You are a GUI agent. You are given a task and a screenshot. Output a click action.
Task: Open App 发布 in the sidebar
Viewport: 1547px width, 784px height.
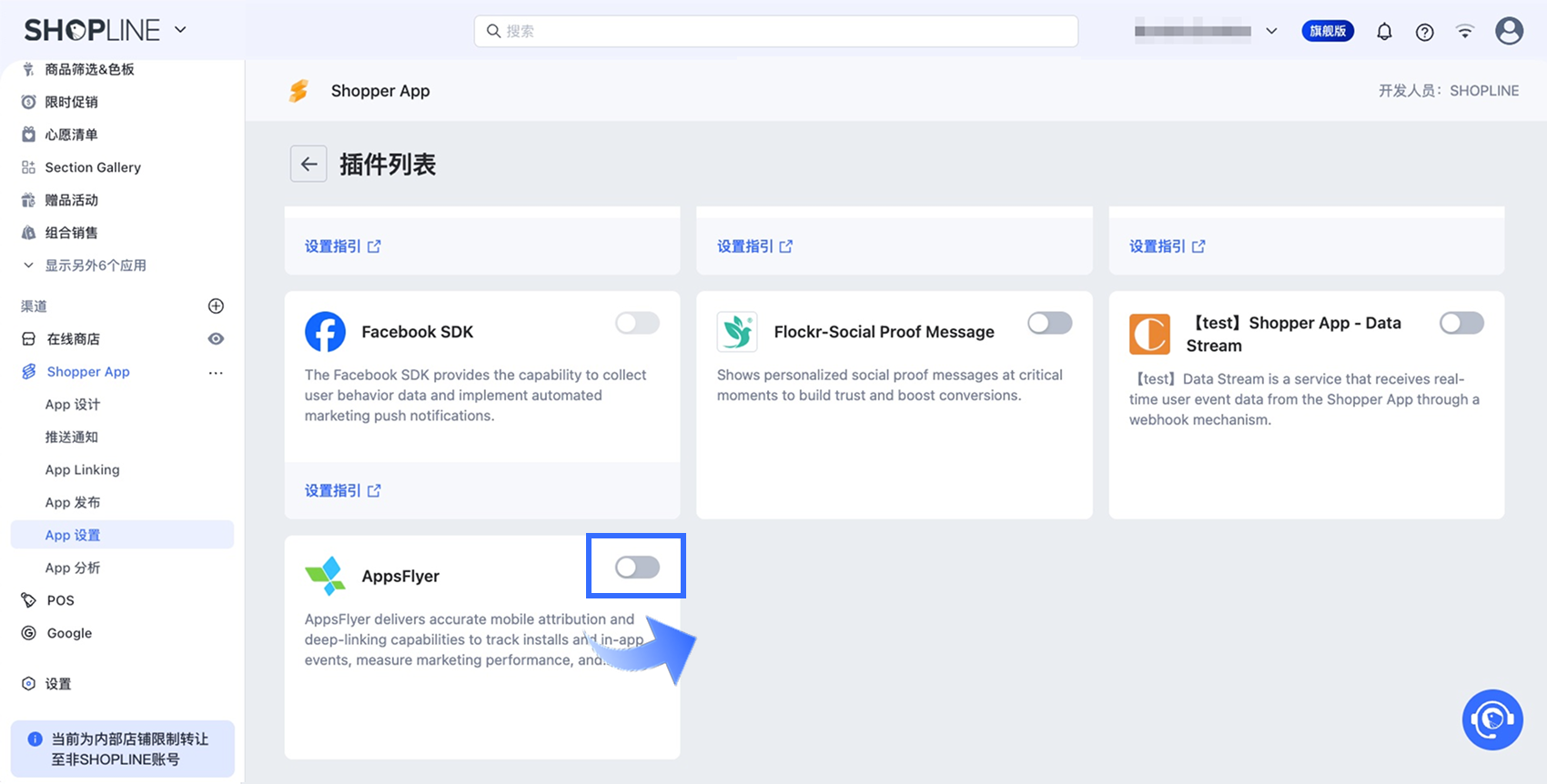click(73, 503)
